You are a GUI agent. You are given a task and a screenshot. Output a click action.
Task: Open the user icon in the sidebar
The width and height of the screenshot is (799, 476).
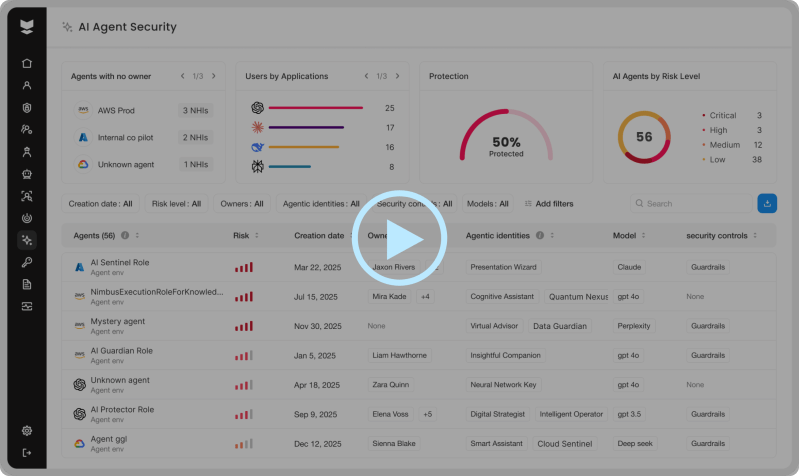tap(27, 85)
